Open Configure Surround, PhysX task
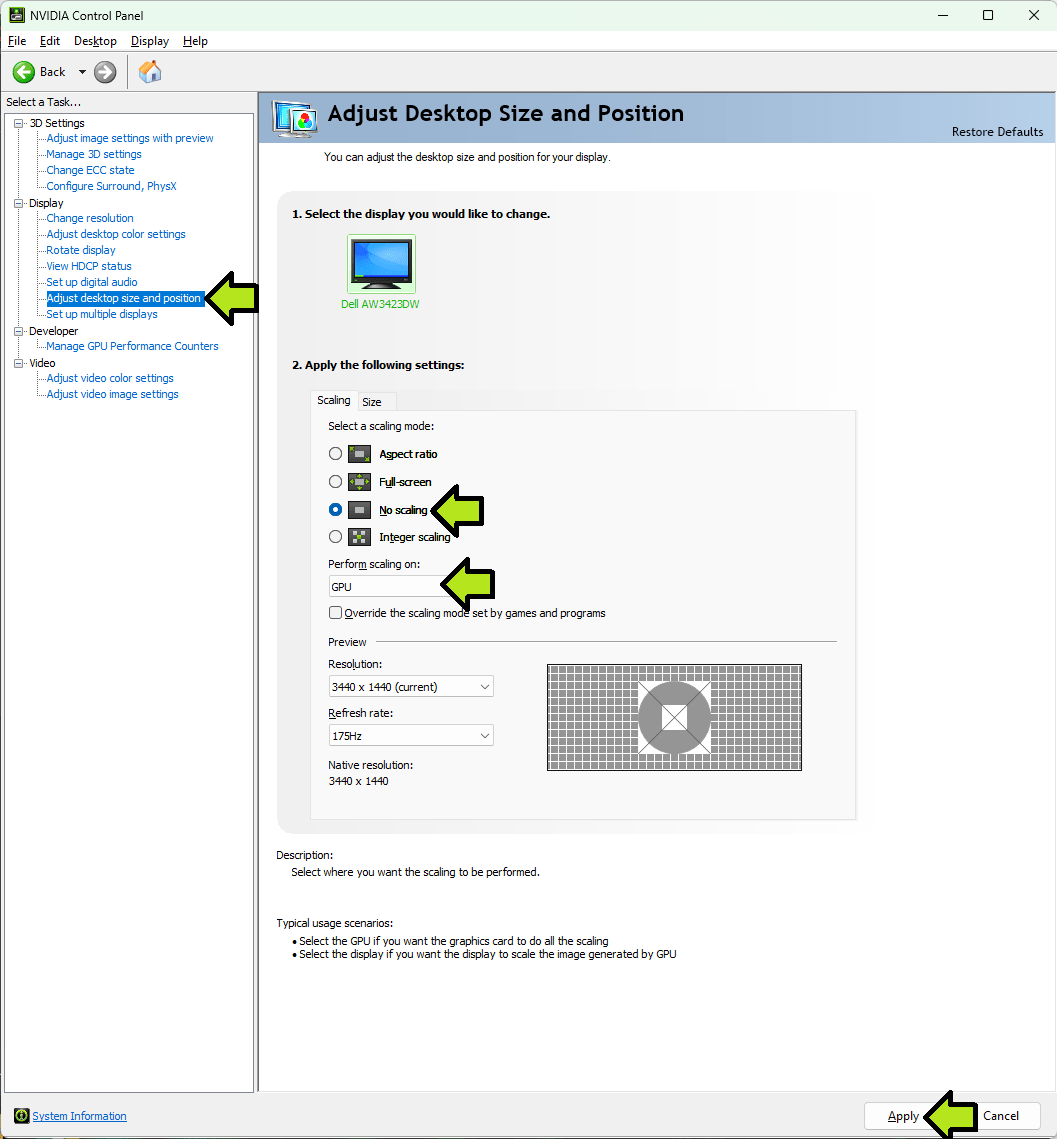This screenshot has width=1057, height=1139. [x=111, y=186]
